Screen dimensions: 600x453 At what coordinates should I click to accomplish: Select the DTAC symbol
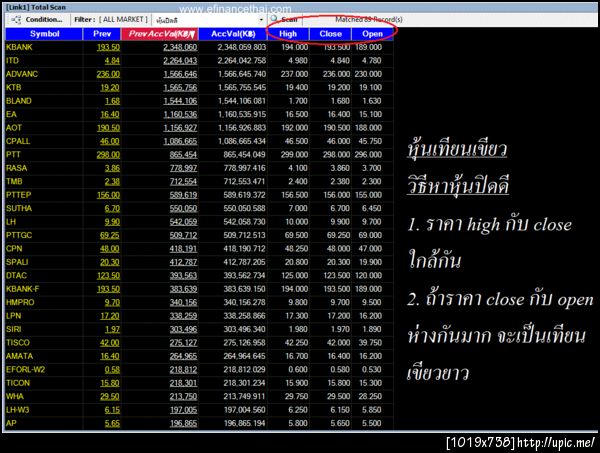(16, 275)
